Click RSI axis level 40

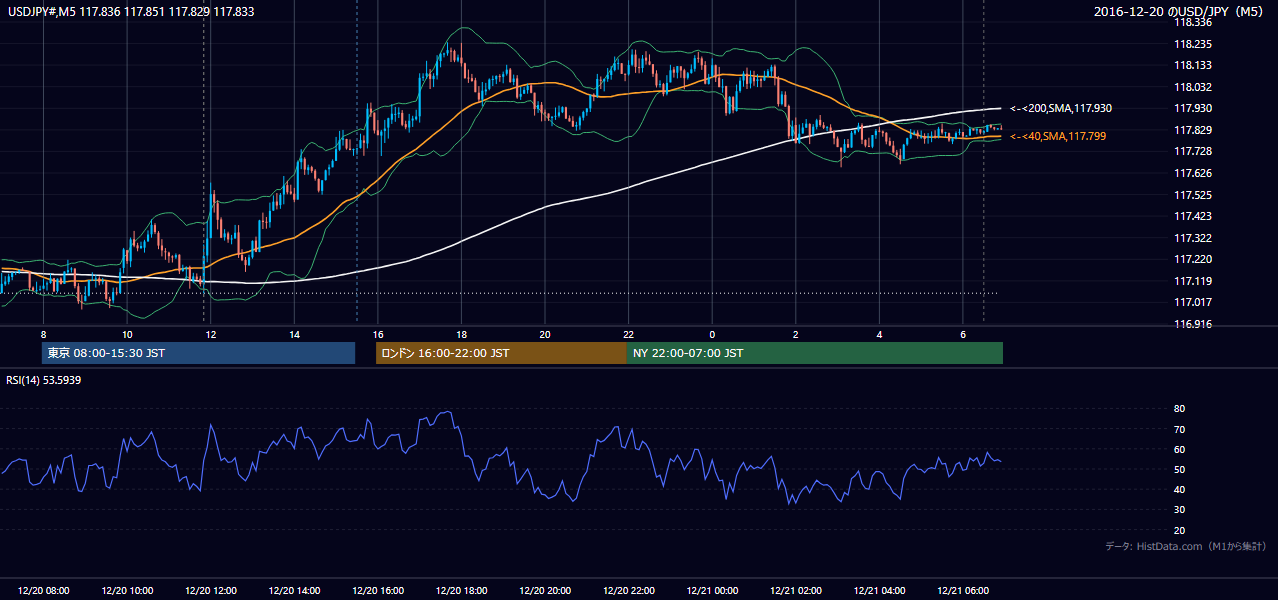1180,489
